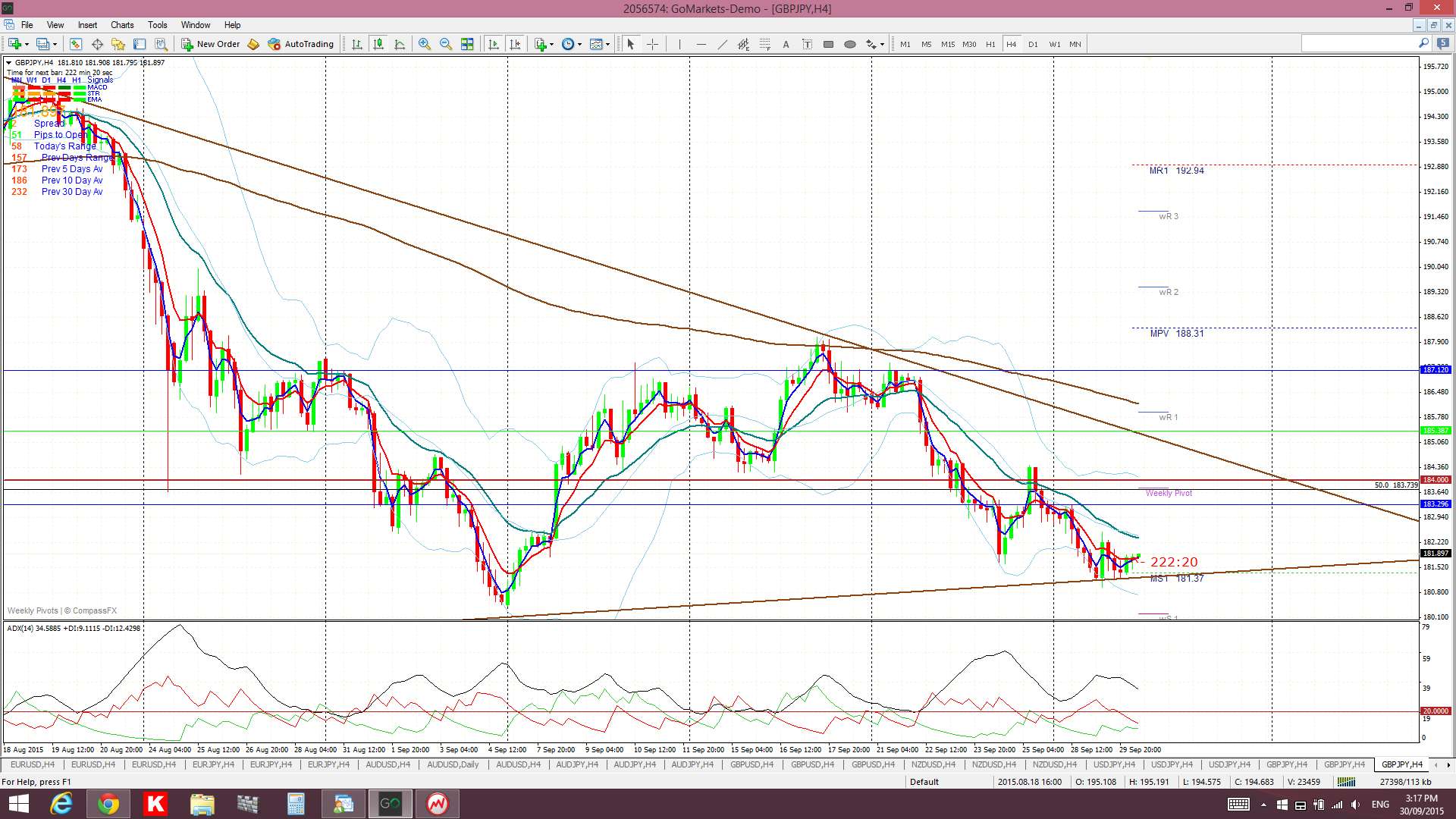Click the triangle beside GBPJPY,H4 chart title
The height and width of the screenshot is (819, 1456).
click(x=8, y=62)
